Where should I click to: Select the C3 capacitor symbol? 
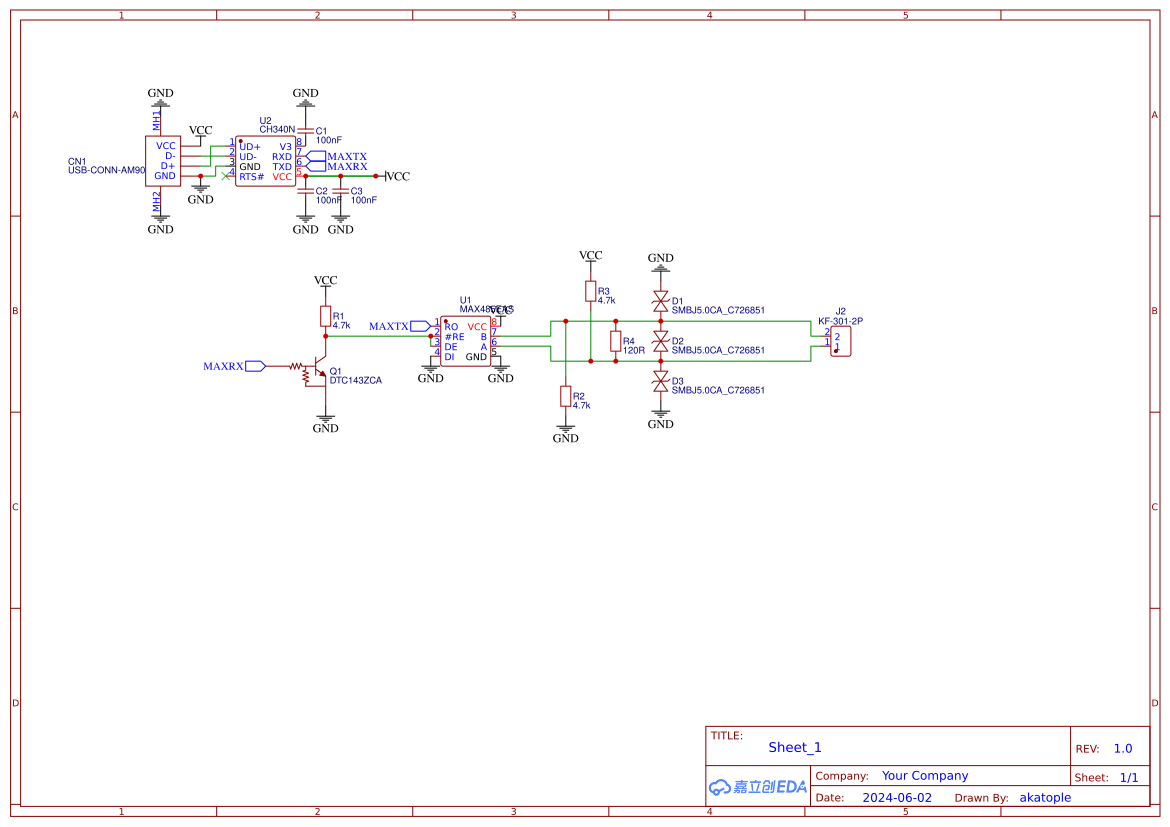tap(340, 191)
